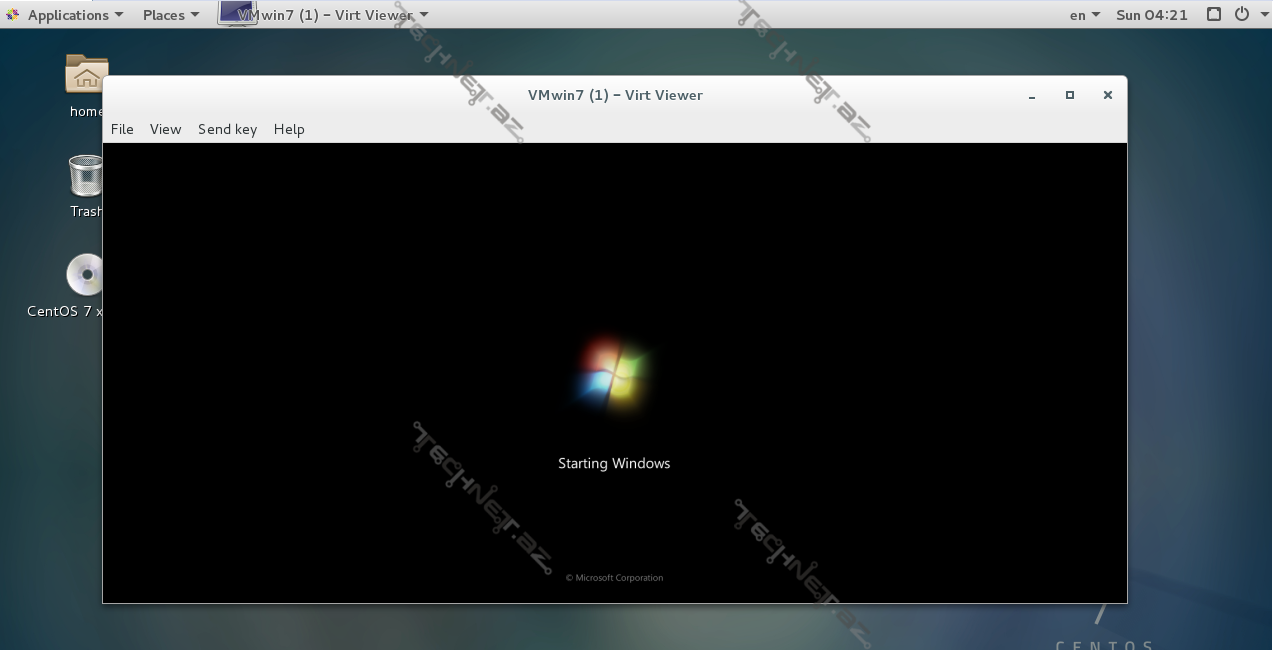Select the home folder desktop icon
The width and height of the screenshot is (1273, 650).
pos(86,76)
